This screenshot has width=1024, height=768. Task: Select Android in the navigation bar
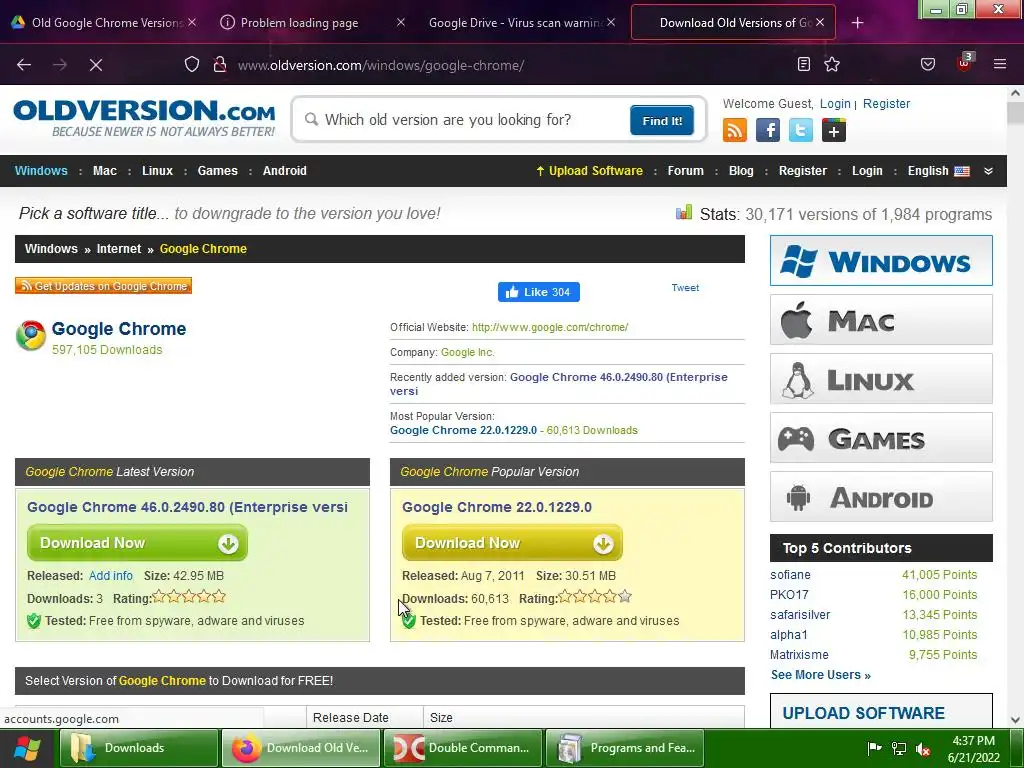pyautogui.click(x=285, y=171)
